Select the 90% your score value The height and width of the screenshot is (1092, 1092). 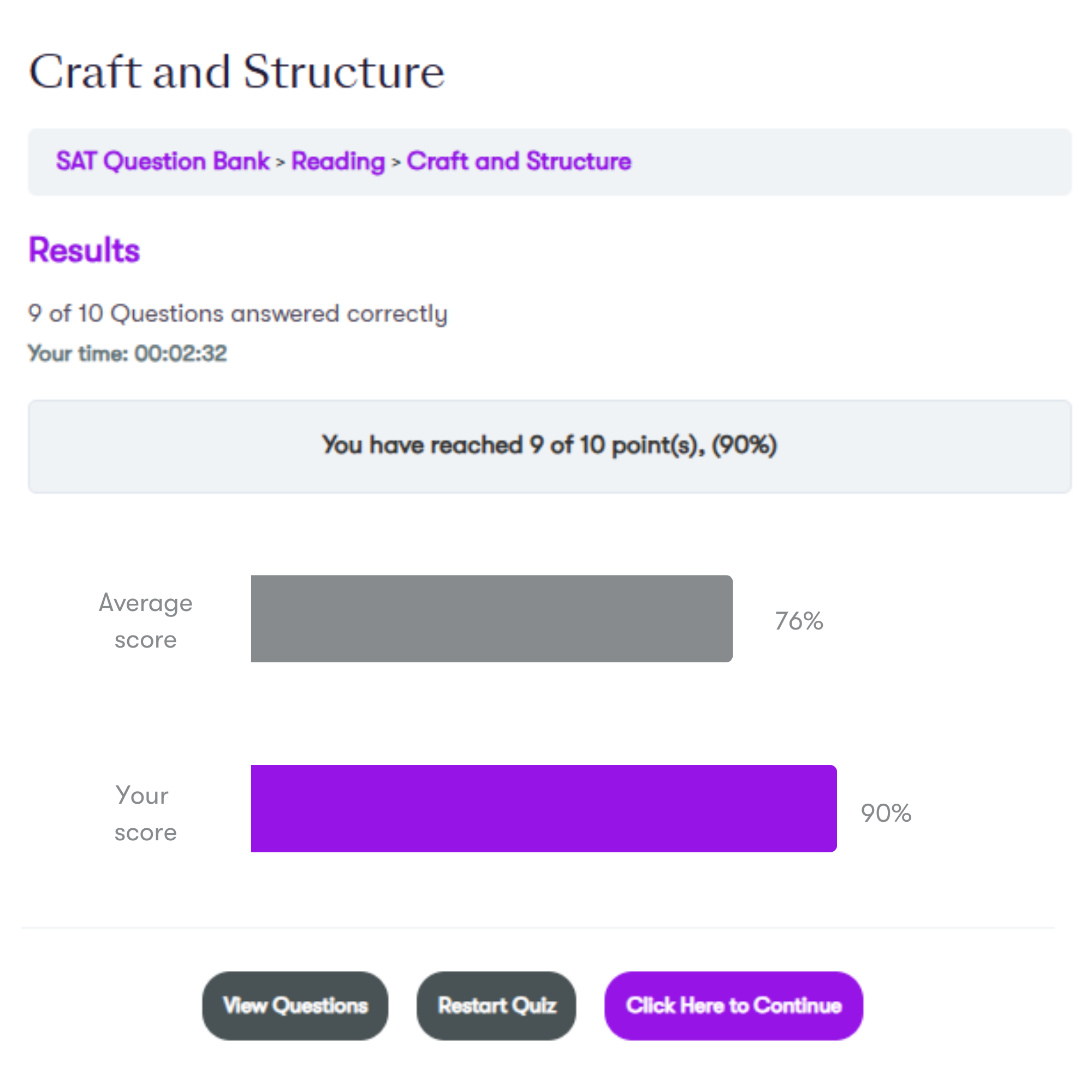[x=885, y=813]
